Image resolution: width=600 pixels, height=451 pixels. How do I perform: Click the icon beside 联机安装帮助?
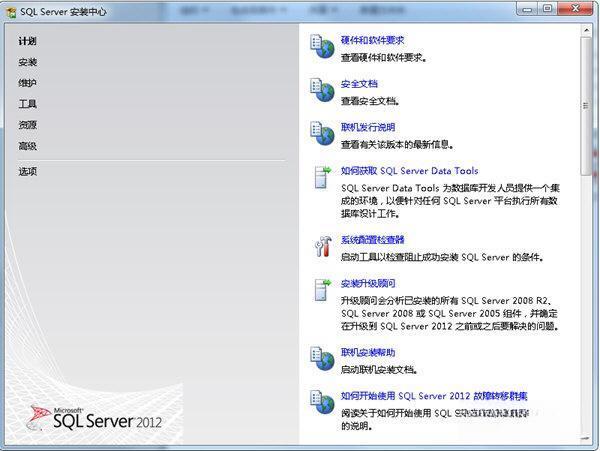(x=322, y=359)
